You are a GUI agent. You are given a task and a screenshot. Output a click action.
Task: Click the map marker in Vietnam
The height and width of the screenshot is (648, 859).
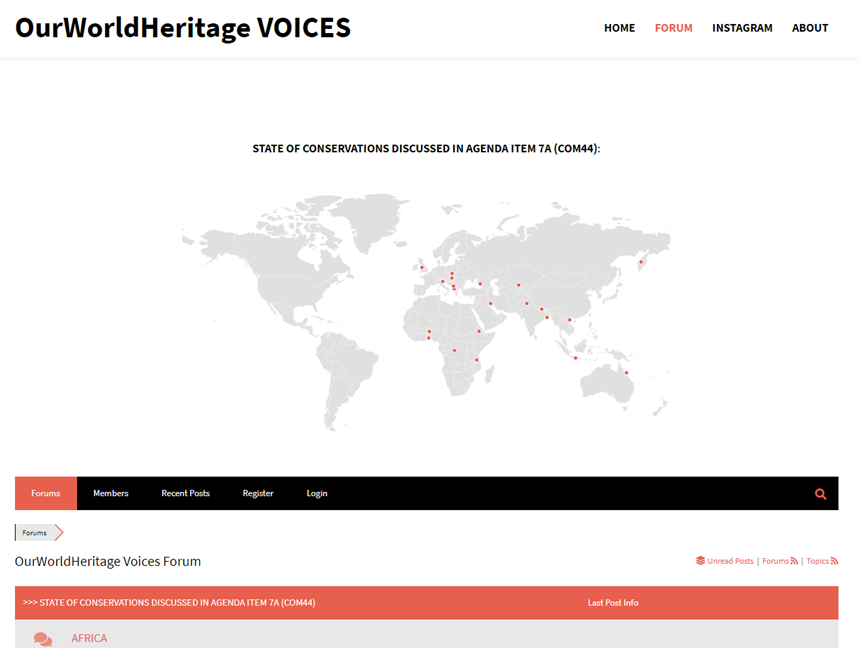pos(569,320)
